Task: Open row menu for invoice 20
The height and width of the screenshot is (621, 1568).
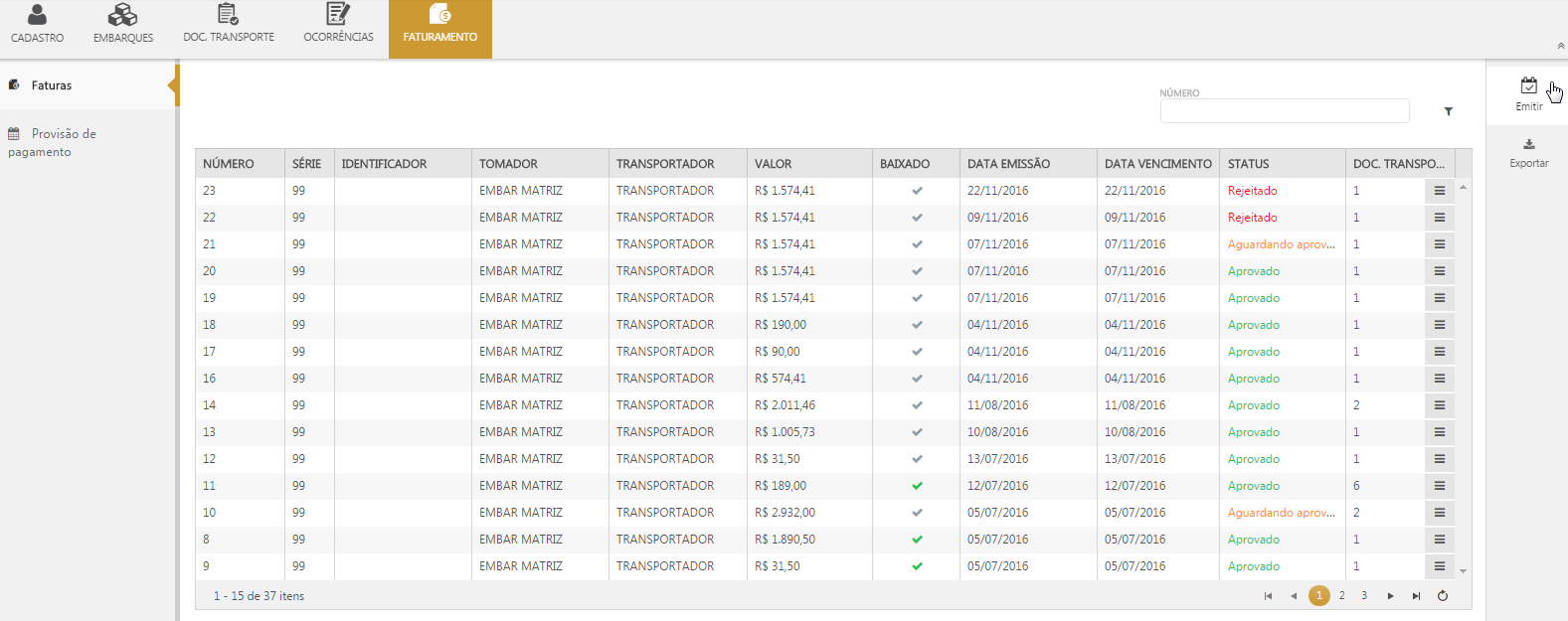Action: click(x=1439, y=271)
